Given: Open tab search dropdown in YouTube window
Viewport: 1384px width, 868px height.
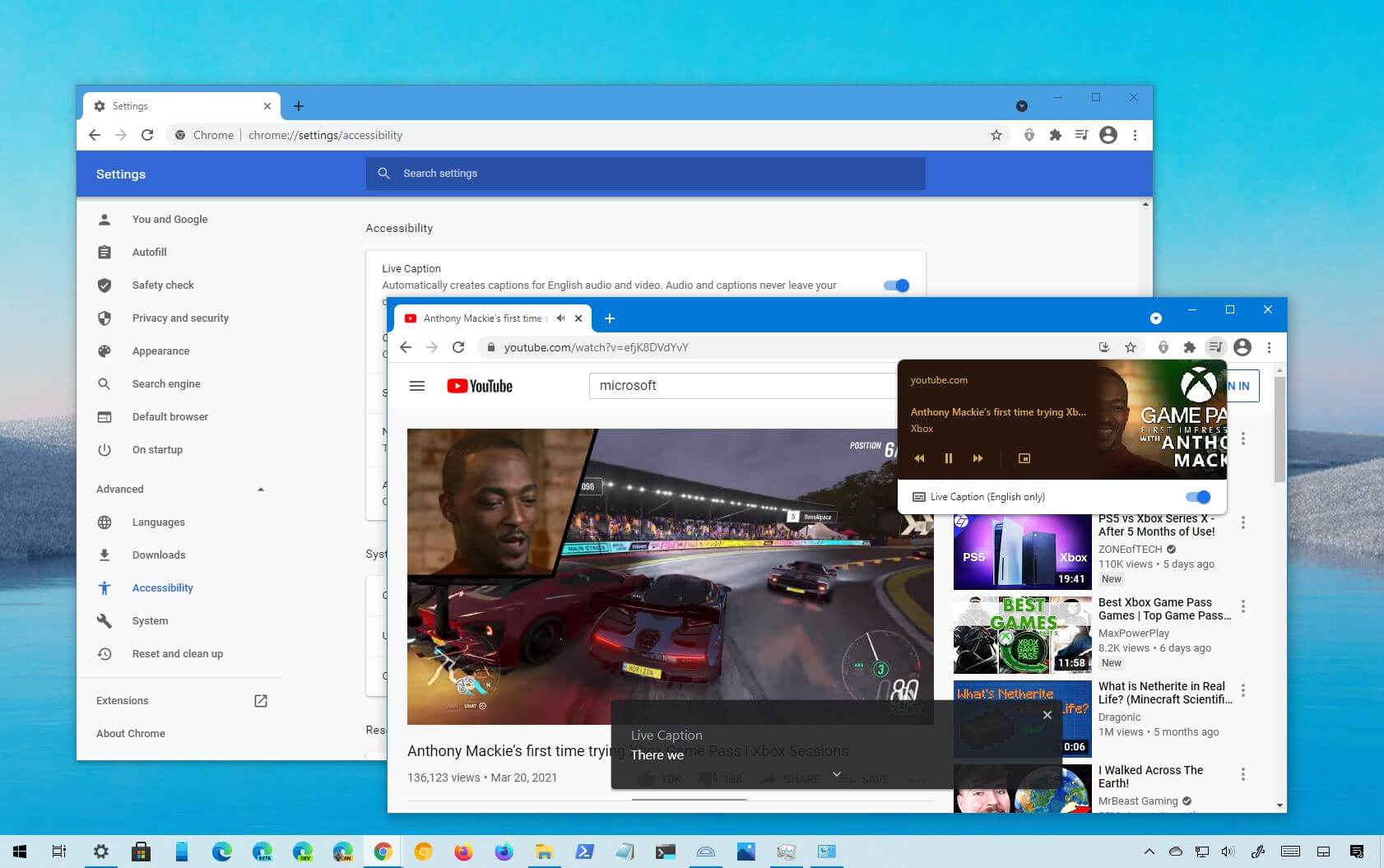Looking at the screenshot, I should pyautogui.click(x=1155, y=318).
